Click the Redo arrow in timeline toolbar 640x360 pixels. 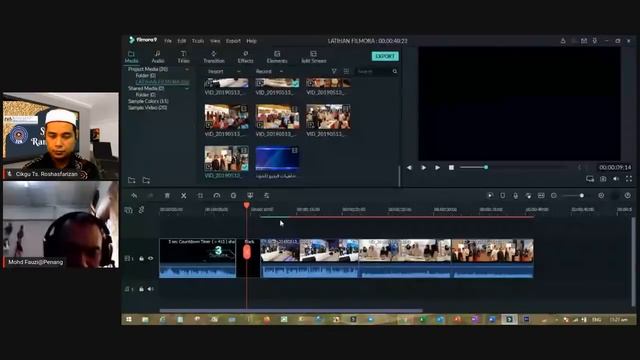pyautogui.click(x=151, y=196)
